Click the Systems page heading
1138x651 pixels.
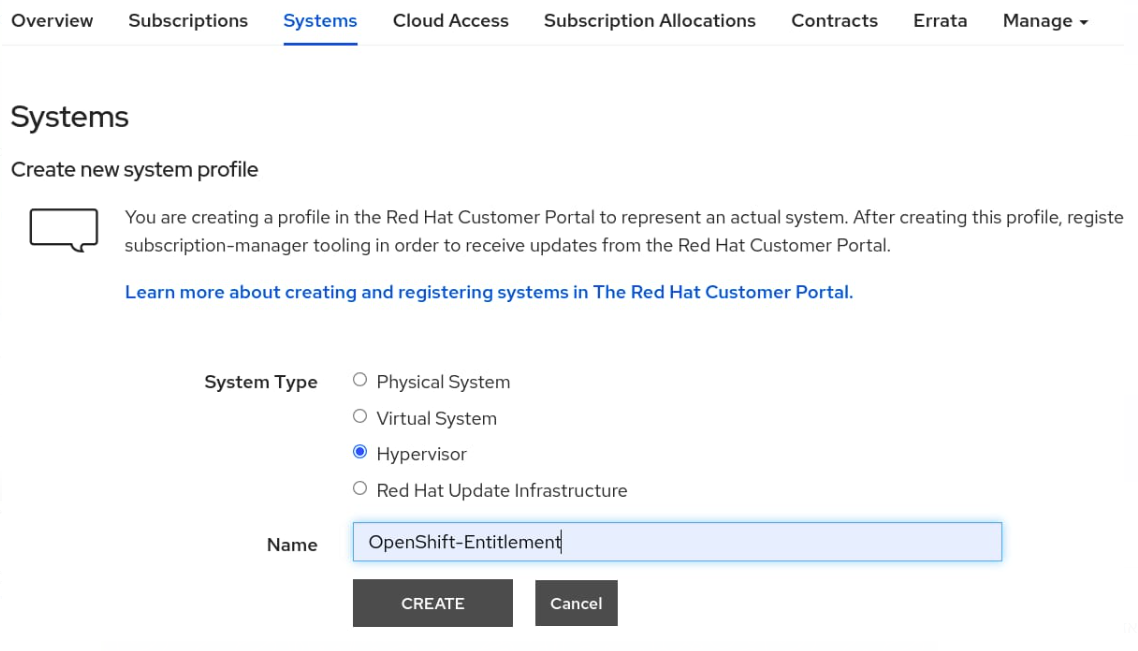tap(70, 117)
